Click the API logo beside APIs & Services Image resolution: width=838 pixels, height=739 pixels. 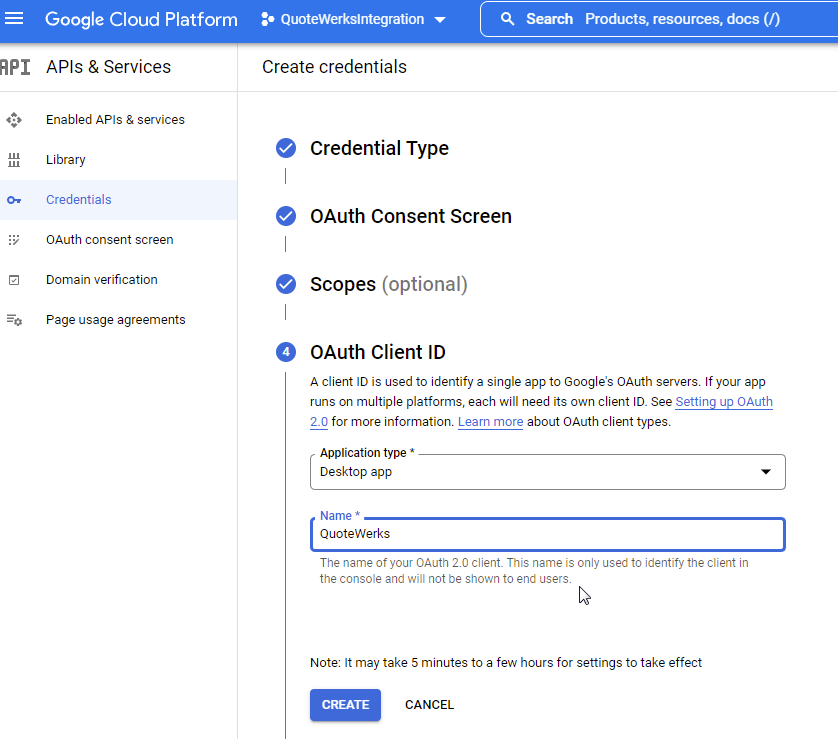pyautogui.click(x=15, y=67)
